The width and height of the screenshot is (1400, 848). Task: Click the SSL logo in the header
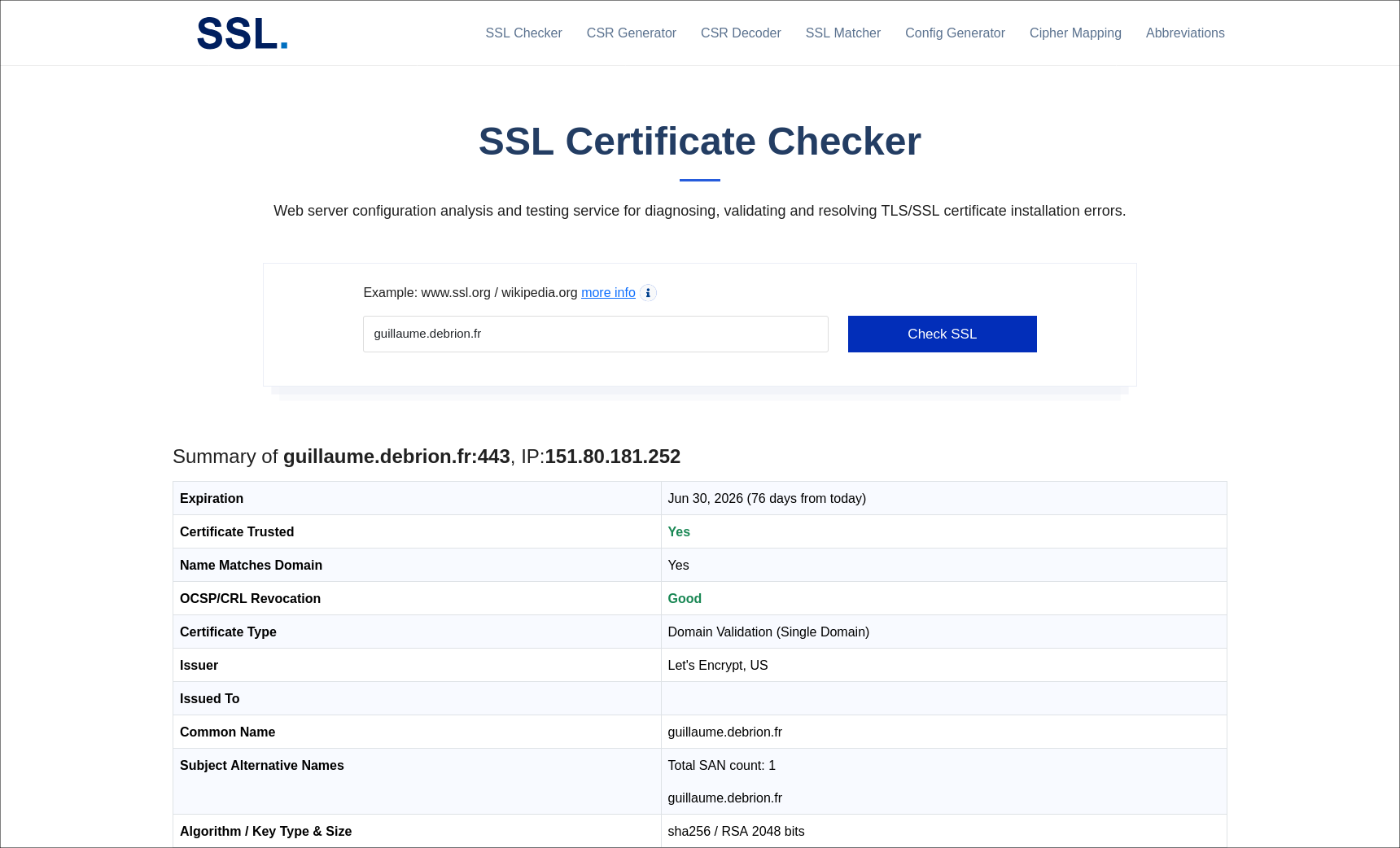[241, 33]
